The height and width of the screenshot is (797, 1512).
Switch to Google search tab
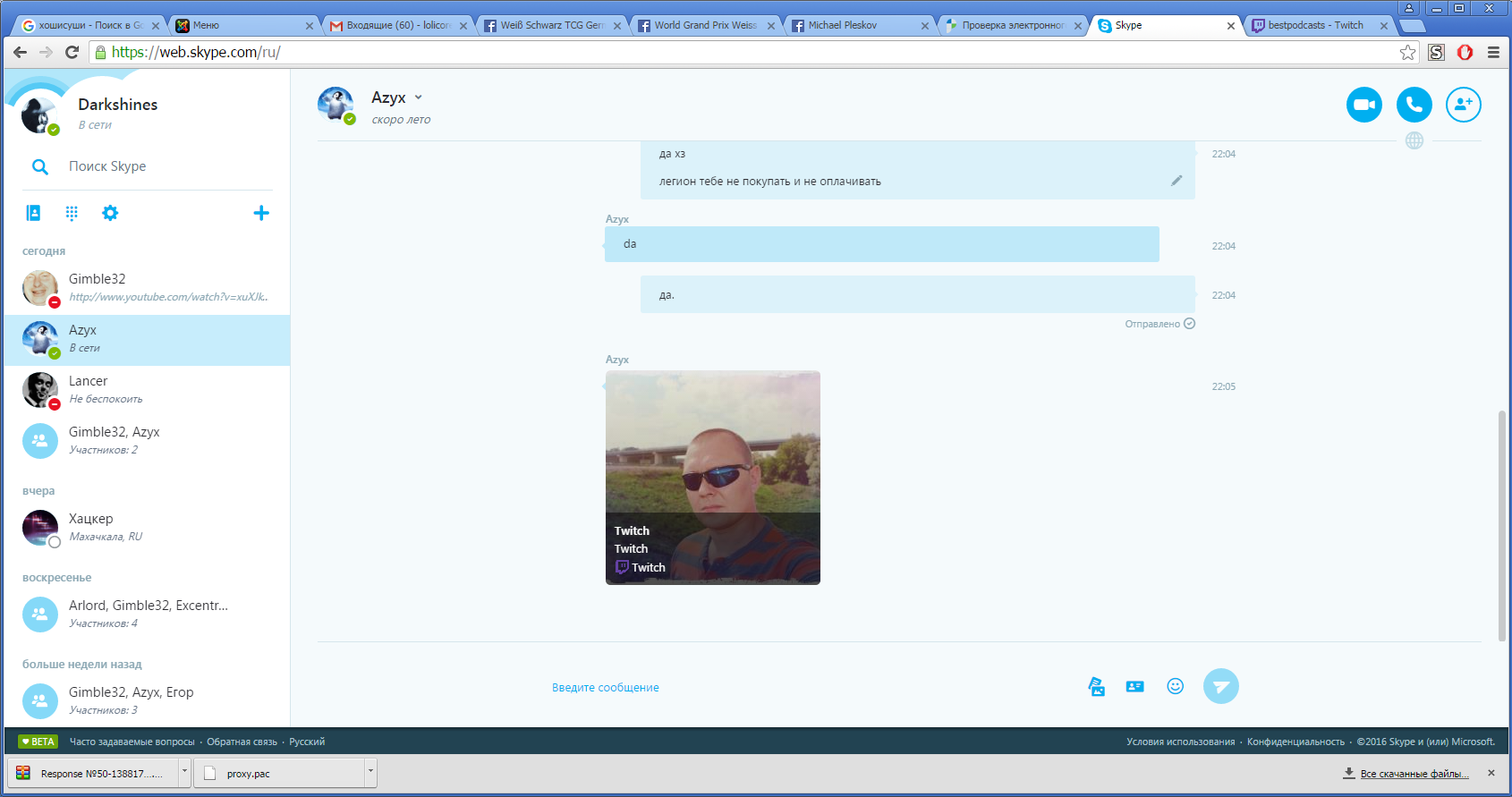point(89,25)
